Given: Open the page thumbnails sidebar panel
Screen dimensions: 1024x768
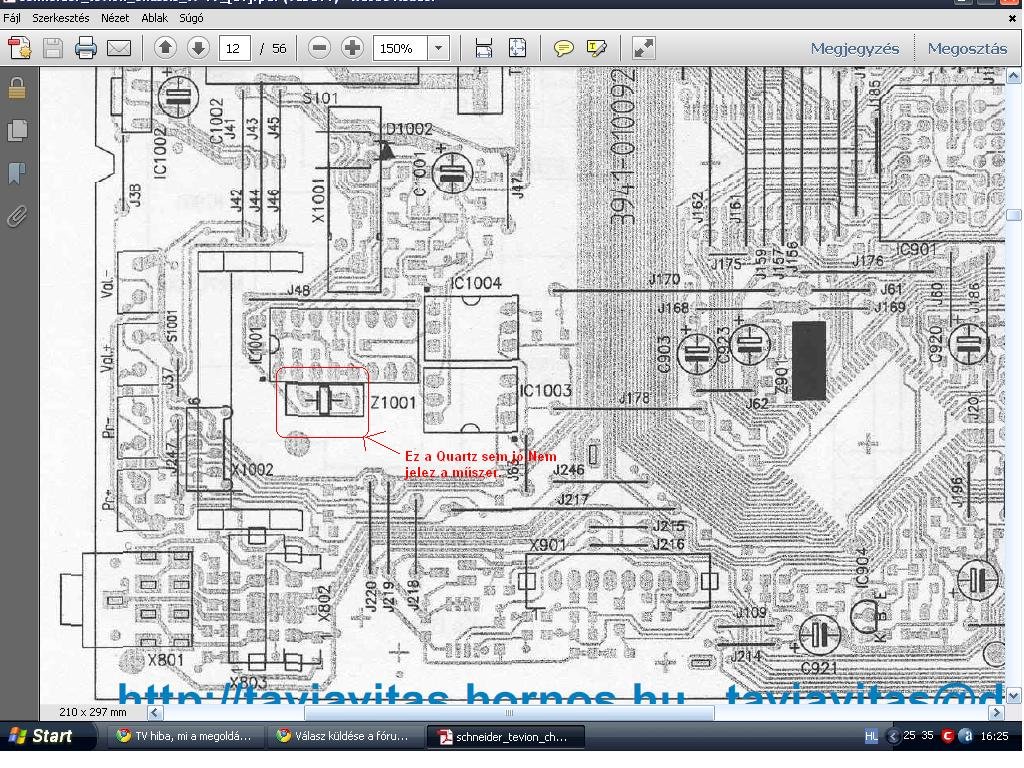Looking at the screenshot, I should (x=18, y=130).
